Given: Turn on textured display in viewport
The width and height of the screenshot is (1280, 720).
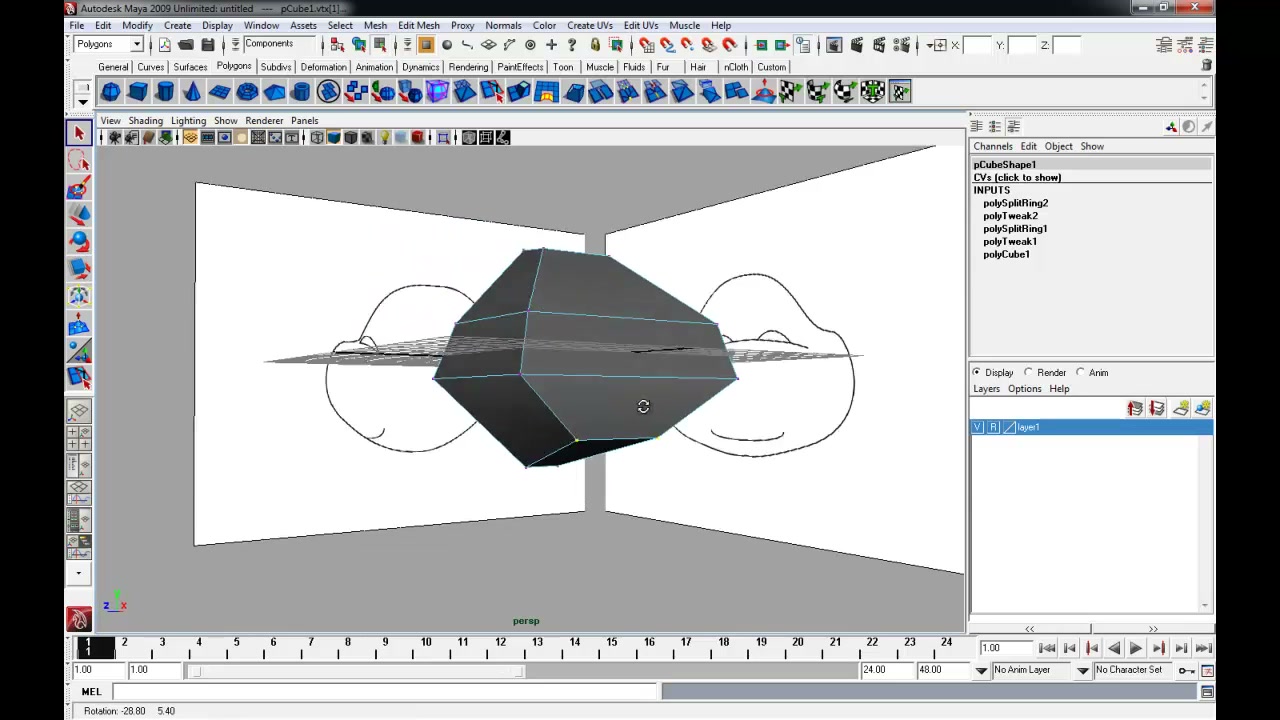Looking at the screenshot, I should click(x=368, y=137).
